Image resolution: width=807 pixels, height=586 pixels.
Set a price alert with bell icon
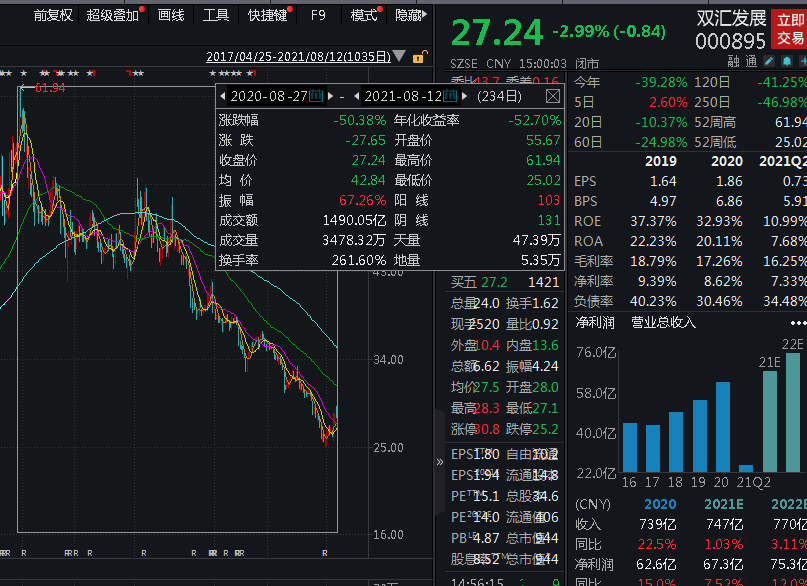pyautogui.click(x=785, y=61)
